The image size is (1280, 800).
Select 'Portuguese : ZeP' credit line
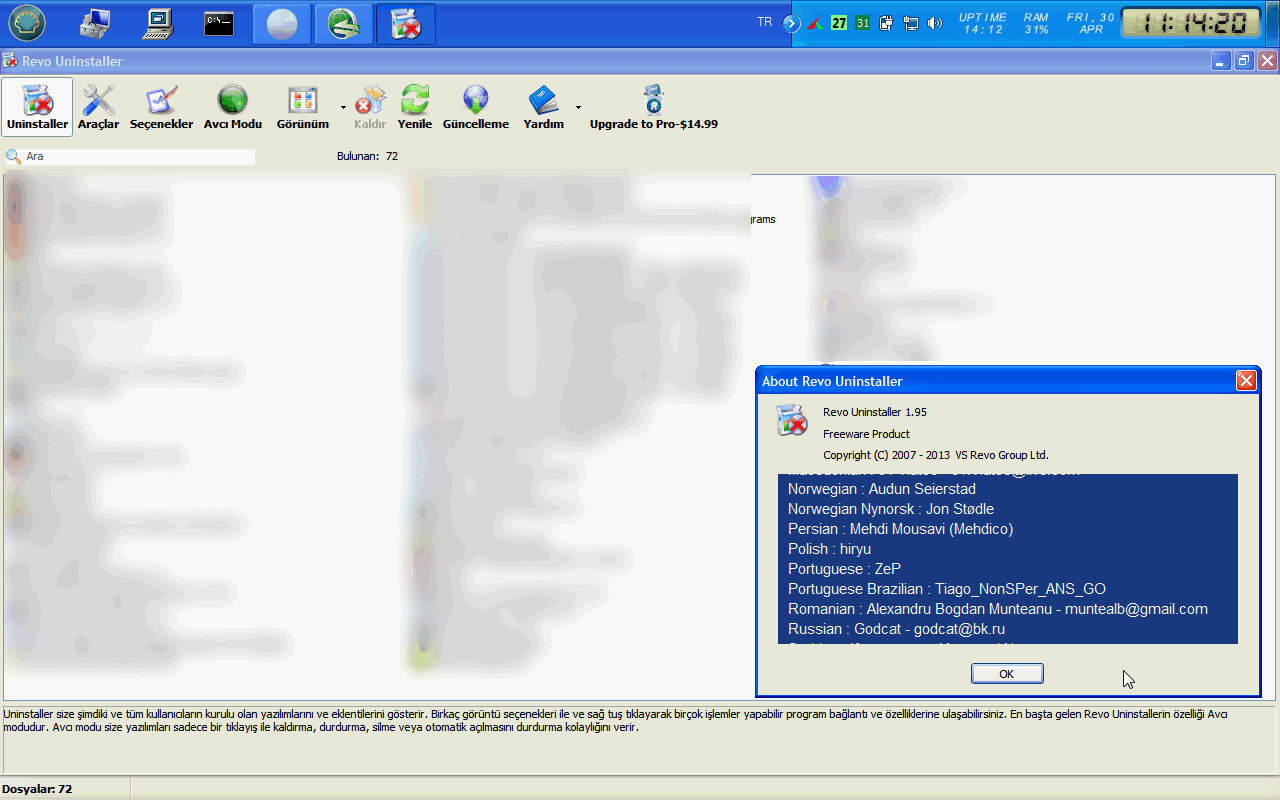click(844, 569)
